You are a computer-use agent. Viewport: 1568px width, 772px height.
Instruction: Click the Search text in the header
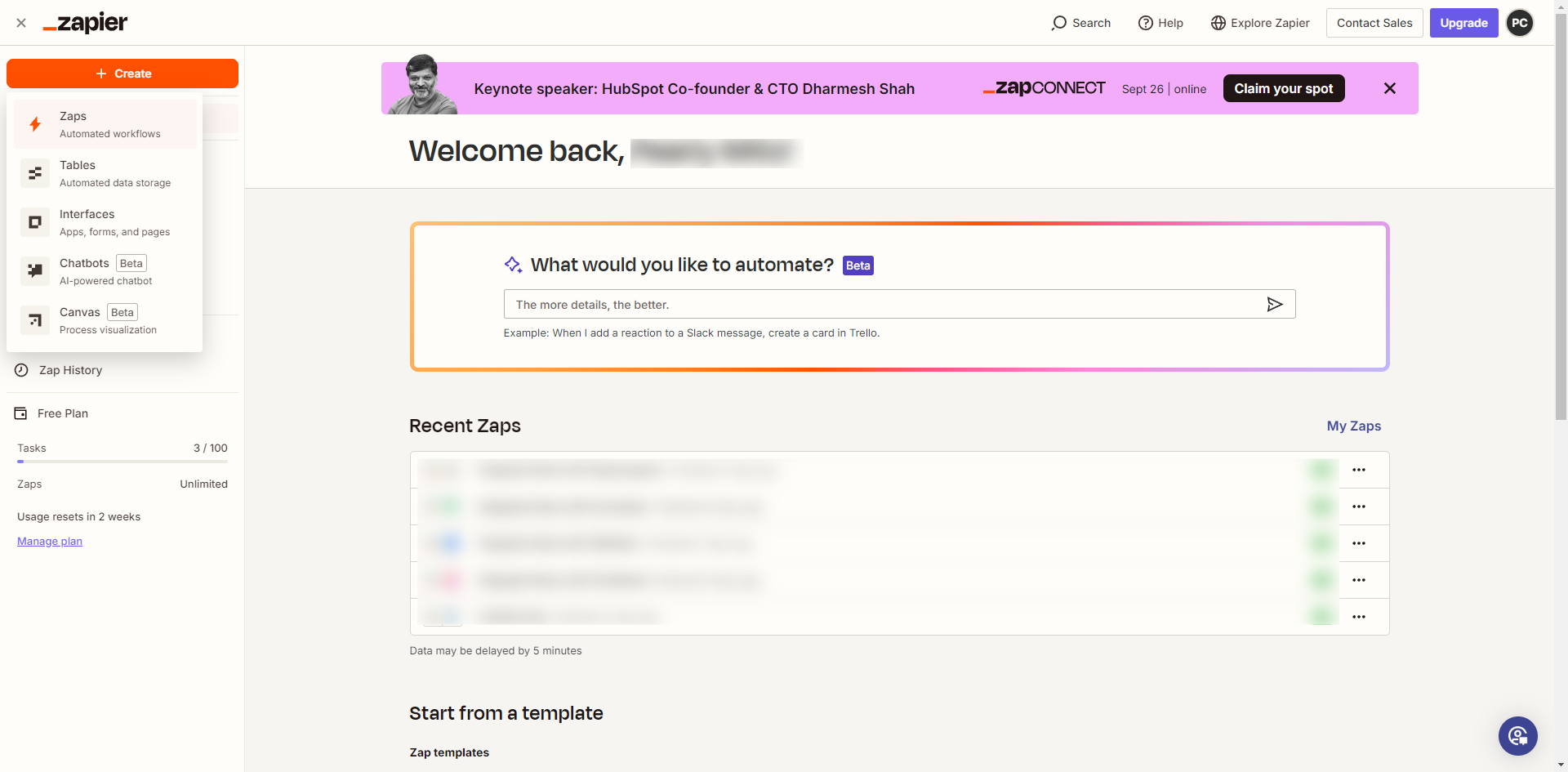[x=1091, y=23]
